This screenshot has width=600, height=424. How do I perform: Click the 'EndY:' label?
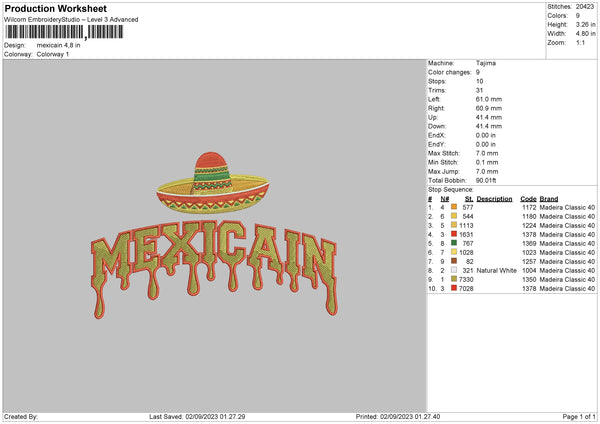[x=437, y=144]
